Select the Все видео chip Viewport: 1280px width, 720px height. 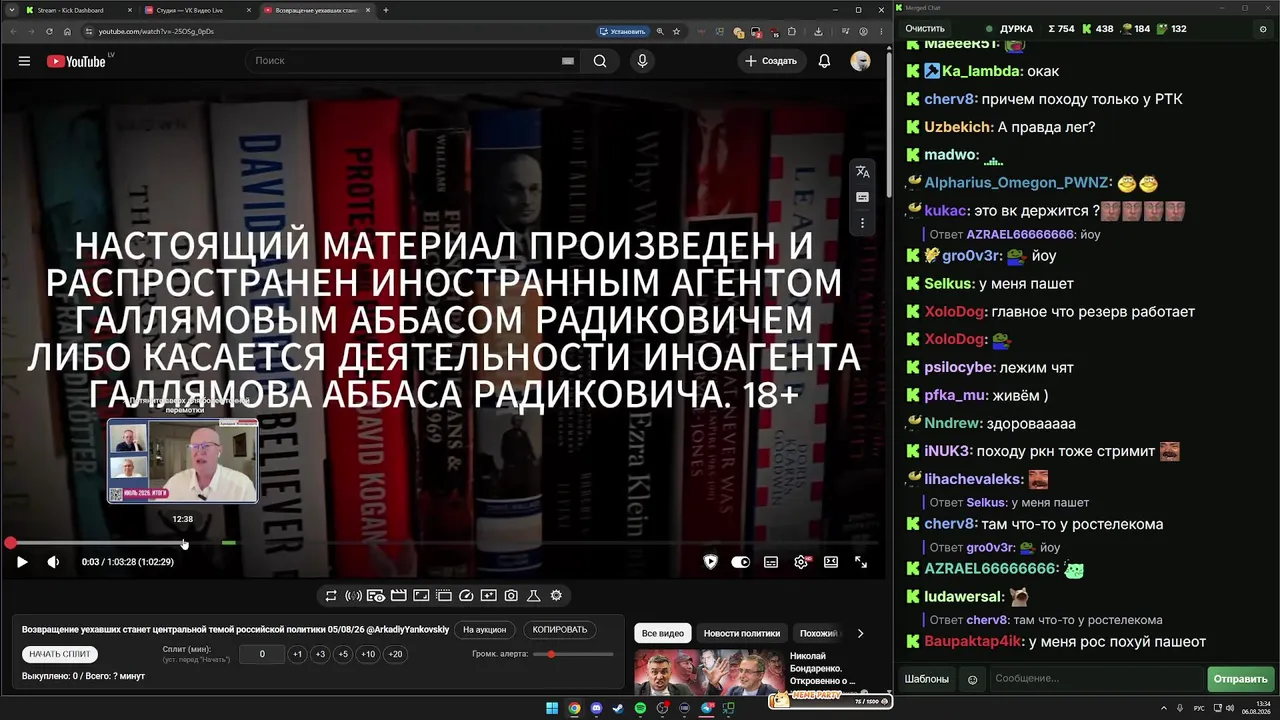[x=663, y=633]
